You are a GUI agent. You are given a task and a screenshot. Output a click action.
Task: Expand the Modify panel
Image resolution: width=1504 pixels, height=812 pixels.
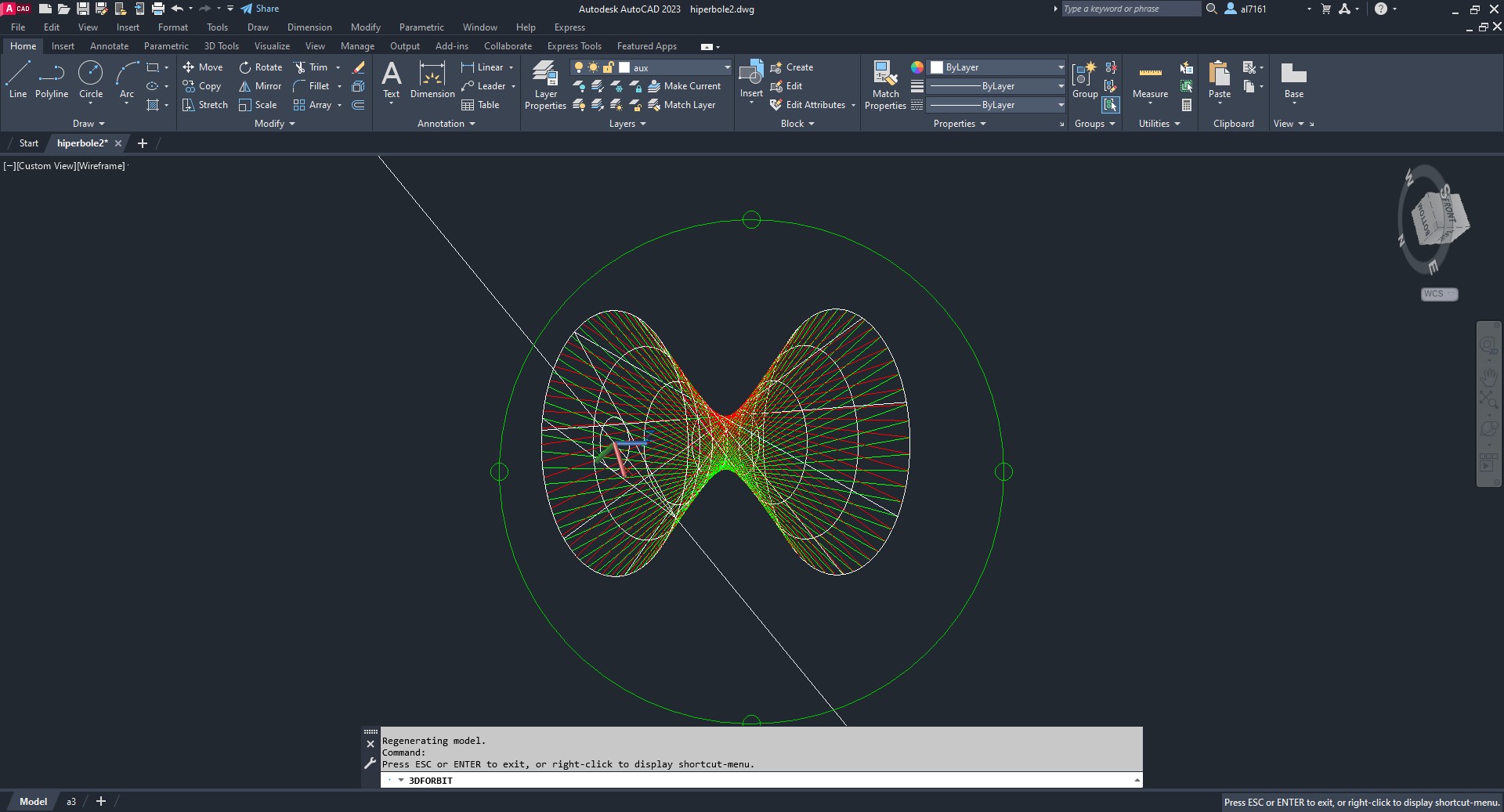pyautogui.click(x=274, y=124)
